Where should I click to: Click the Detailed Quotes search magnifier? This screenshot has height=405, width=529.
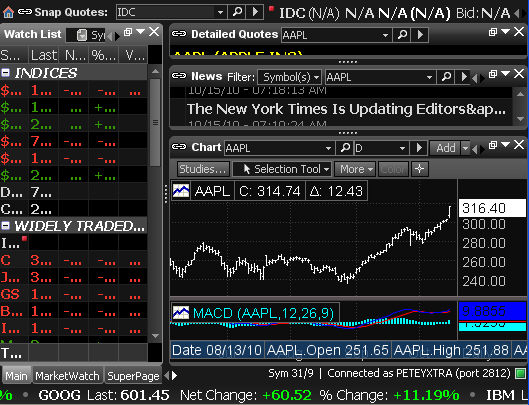click(402, 35)
